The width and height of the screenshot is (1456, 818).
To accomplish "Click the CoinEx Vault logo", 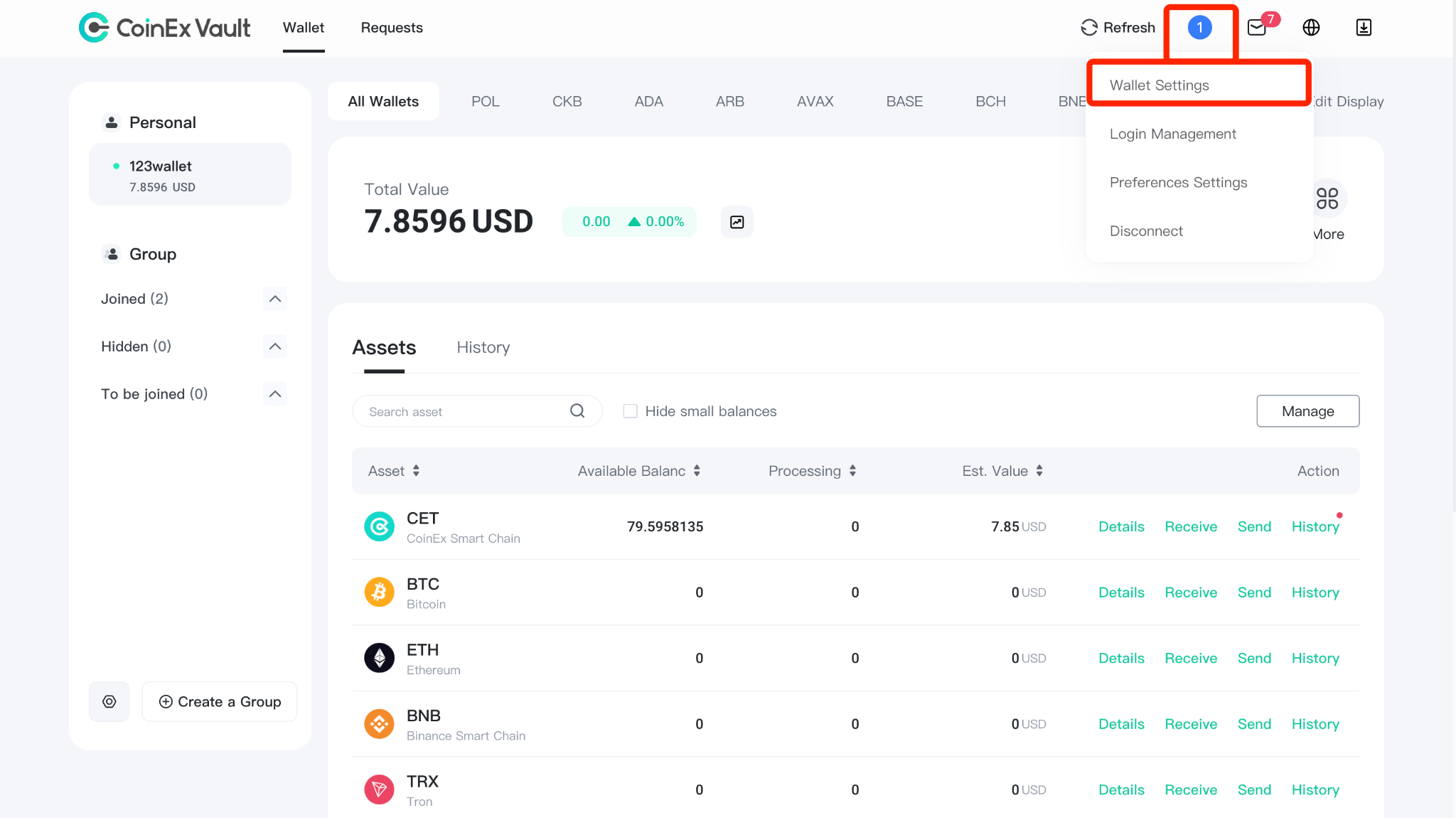I will 164,28.
